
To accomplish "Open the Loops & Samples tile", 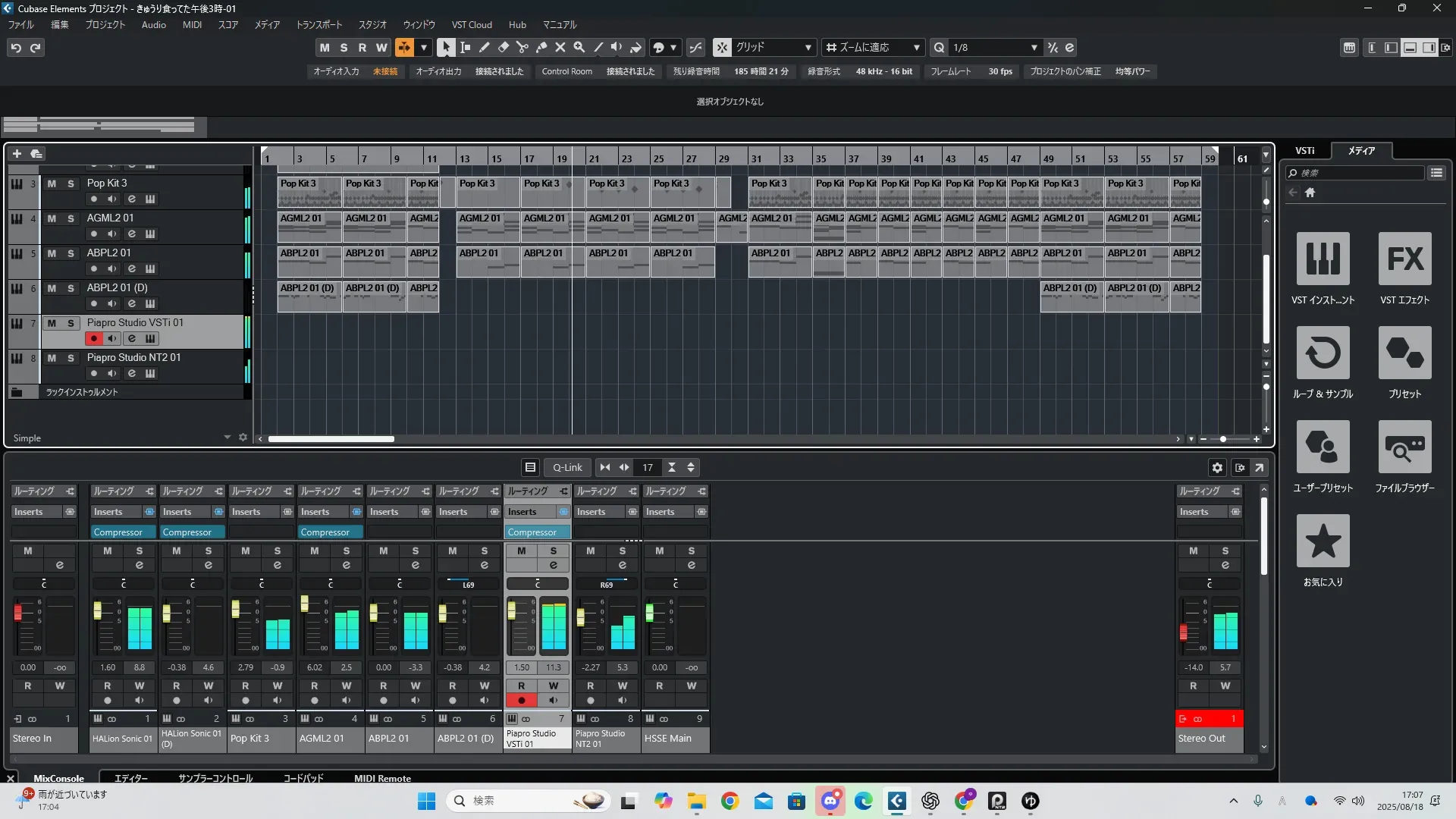I will coord(1323,353).
